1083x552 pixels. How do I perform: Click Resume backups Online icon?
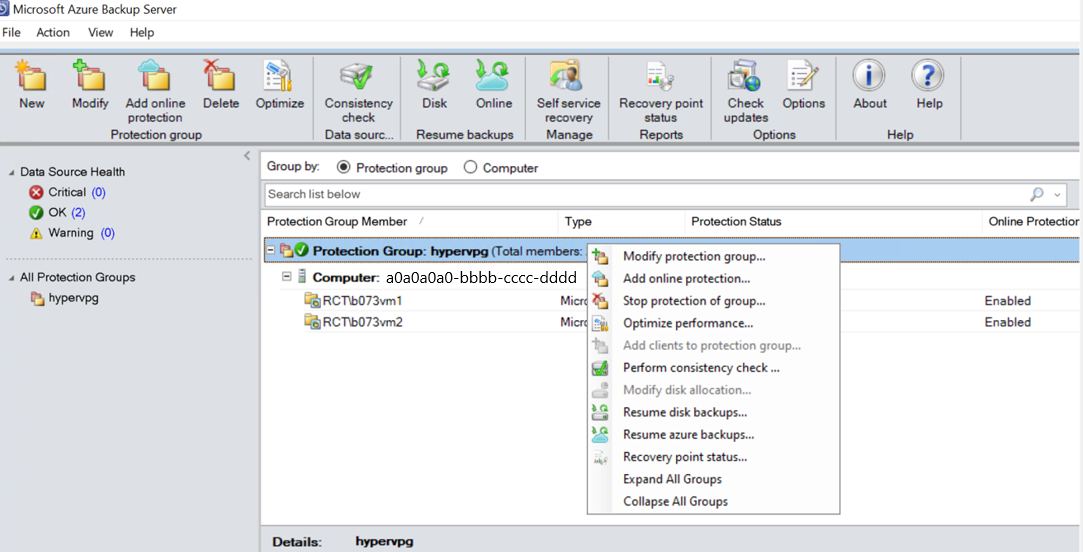click(x=493, y=75)
